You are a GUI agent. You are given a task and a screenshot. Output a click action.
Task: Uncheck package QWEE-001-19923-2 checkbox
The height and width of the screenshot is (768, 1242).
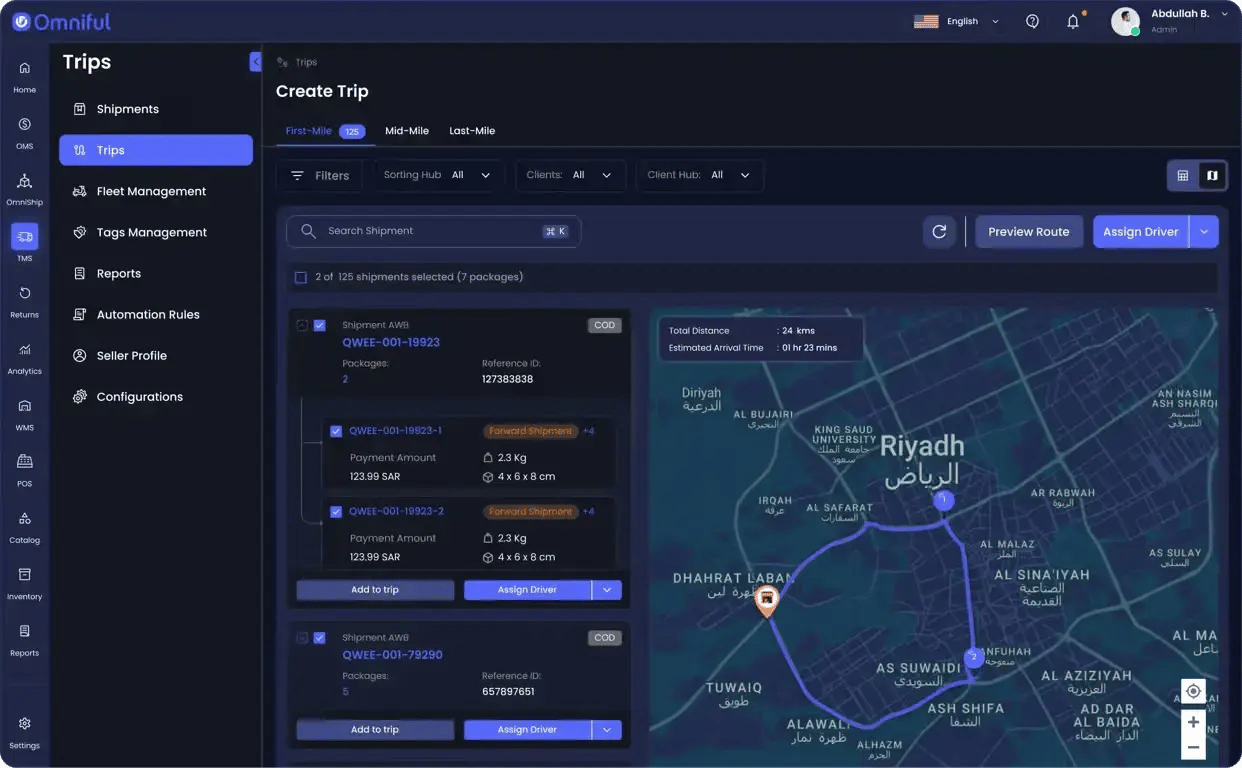[336, 512]
